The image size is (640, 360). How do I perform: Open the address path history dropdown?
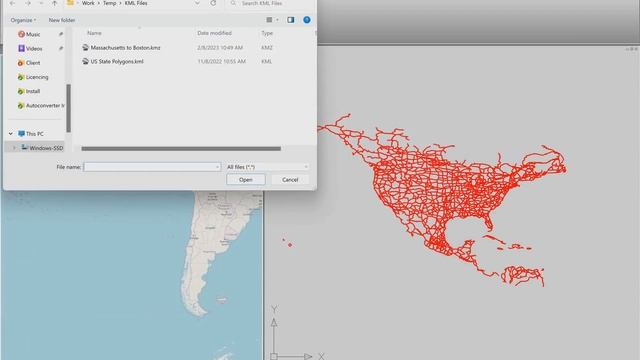tap(197, 3)
